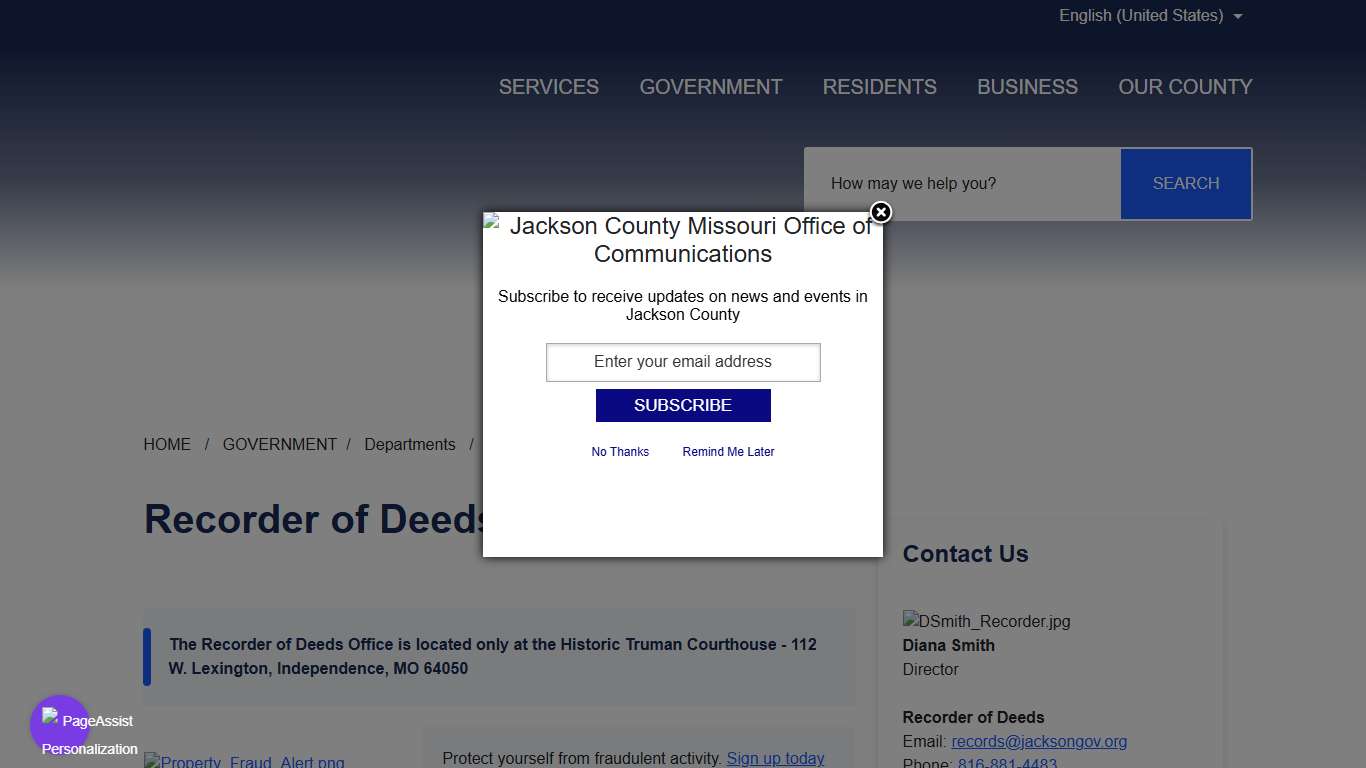1366x768 pixels.
Task: Select the No Thanks link
Action: (x=620, y=451)
